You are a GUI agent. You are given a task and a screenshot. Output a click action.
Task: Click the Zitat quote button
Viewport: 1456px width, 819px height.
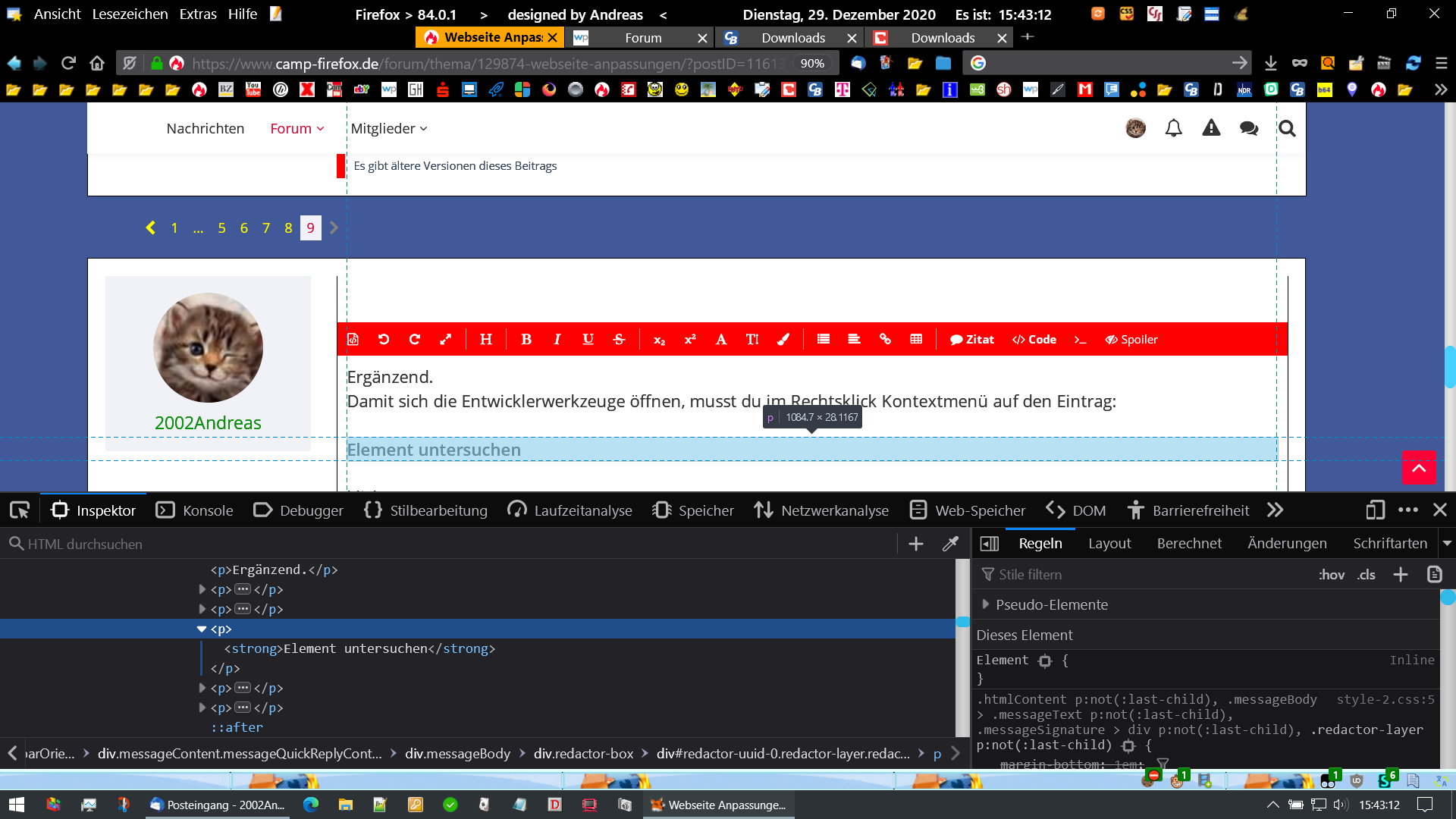tap(971, 339)
